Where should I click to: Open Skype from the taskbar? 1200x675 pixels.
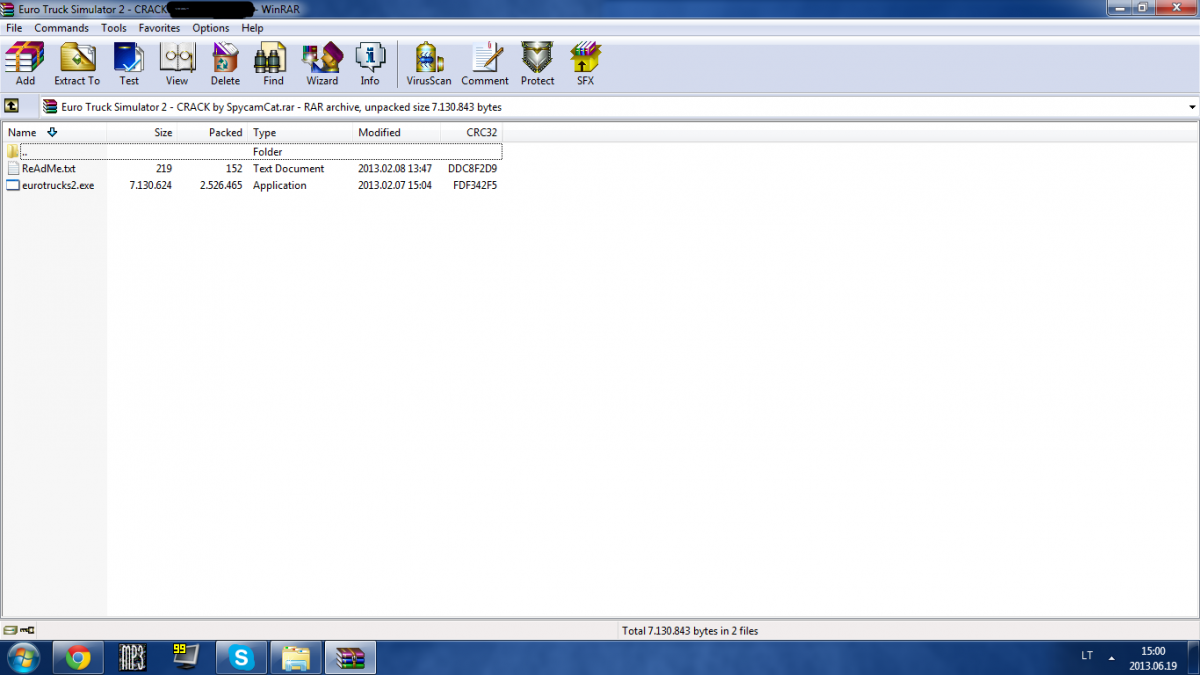coord(240,658)
